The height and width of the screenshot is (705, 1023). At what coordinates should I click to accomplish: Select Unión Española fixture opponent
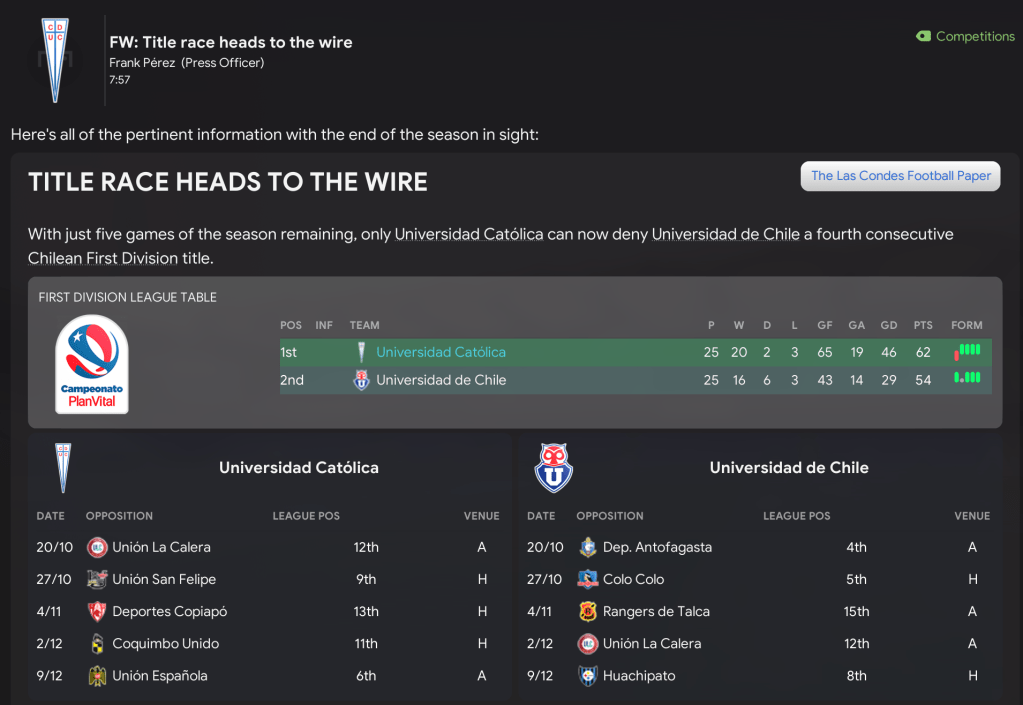click(x=160, y=675)
